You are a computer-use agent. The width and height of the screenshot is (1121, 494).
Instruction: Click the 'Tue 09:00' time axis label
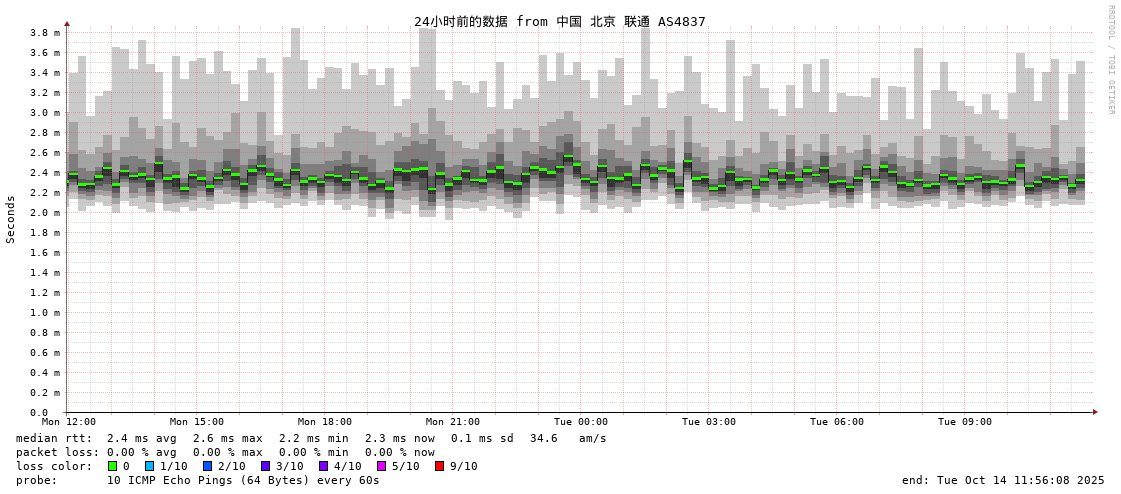[965, 422]
